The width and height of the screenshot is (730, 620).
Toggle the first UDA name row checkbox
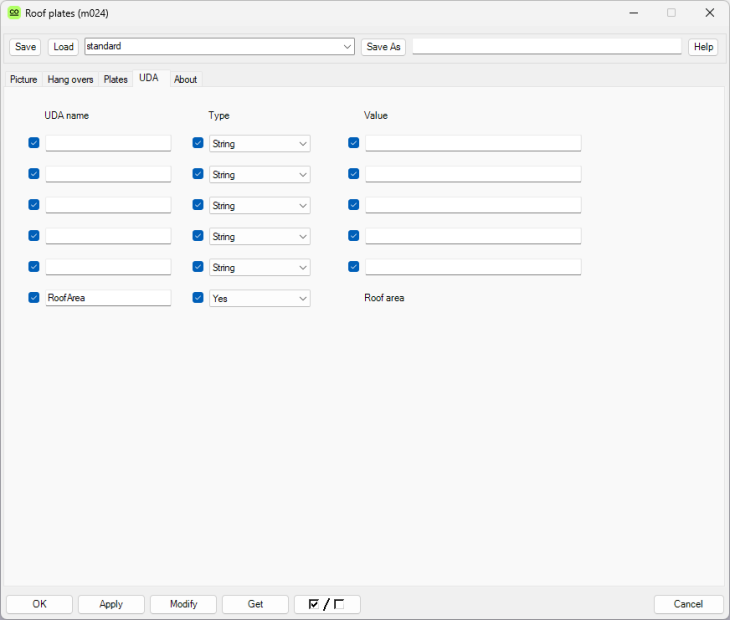(x=34, y=143)
